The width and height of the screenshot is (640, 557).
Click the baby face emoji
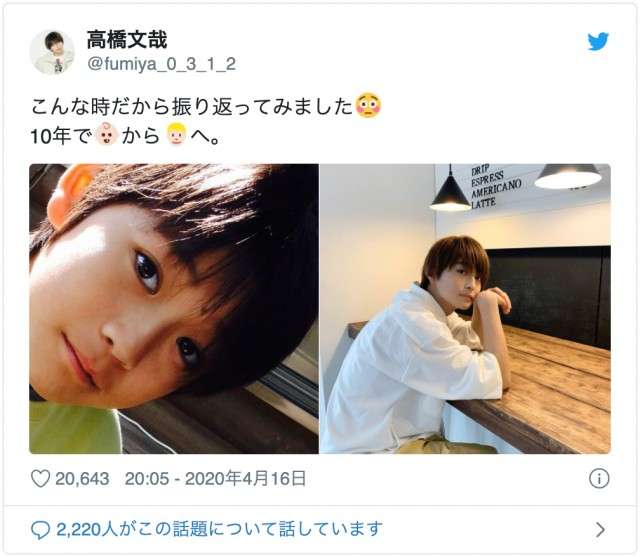click(x=107, y=134)
